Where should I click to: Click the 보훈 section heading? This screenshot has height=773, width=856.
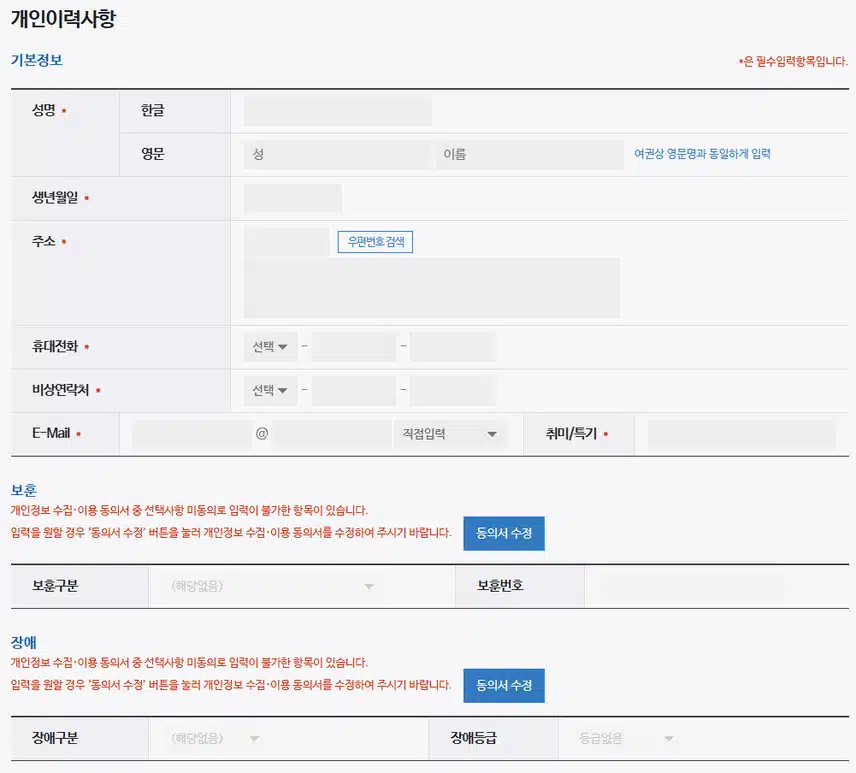coord(23,490)
